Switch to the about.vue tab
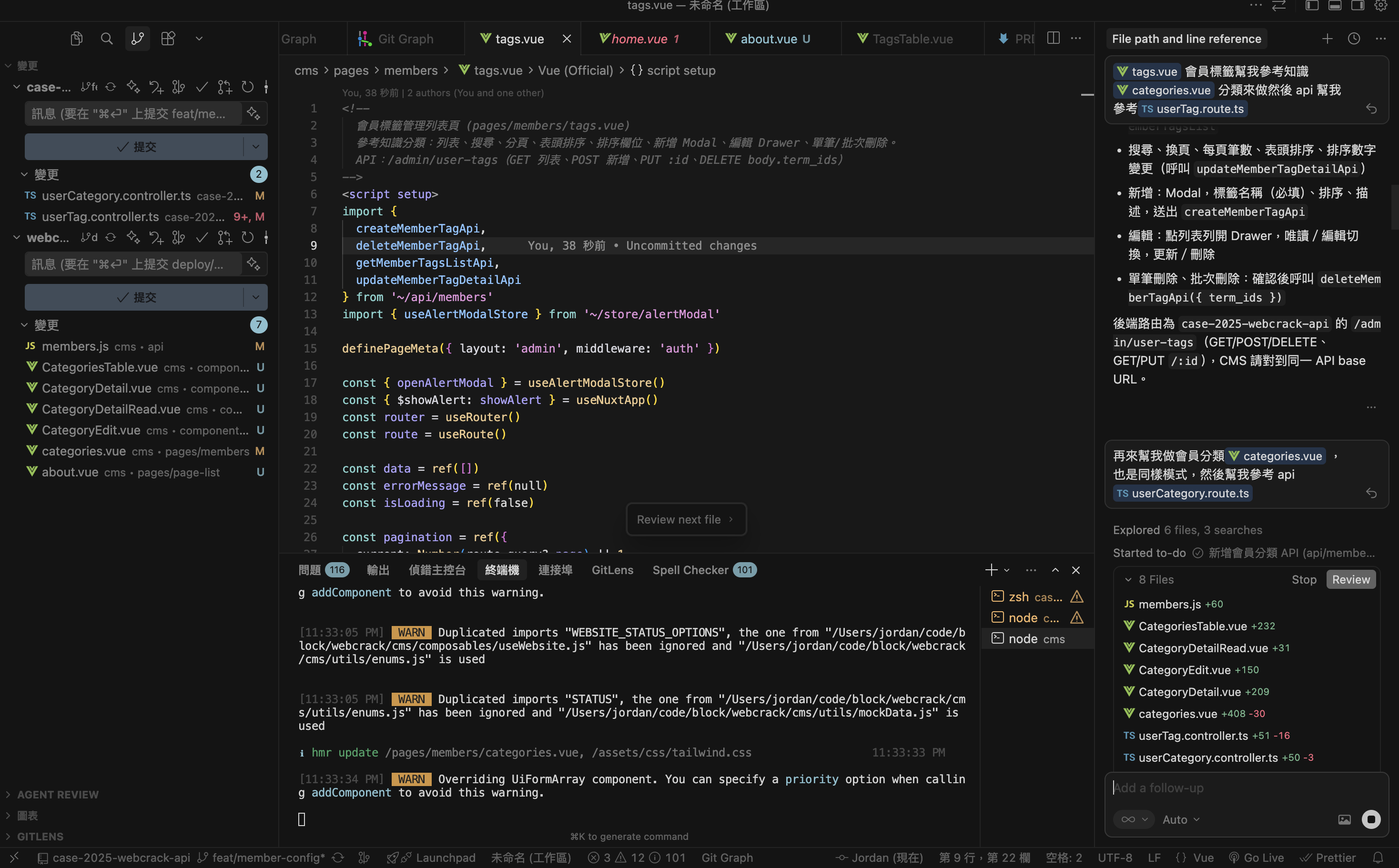This screenshot has height=868, width=1399. [x=768, y=39]
